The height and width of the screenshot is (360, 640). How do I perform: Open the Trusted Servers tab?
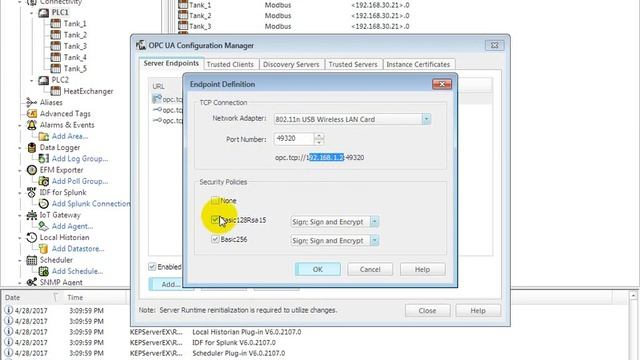click(x=353, y=64)
